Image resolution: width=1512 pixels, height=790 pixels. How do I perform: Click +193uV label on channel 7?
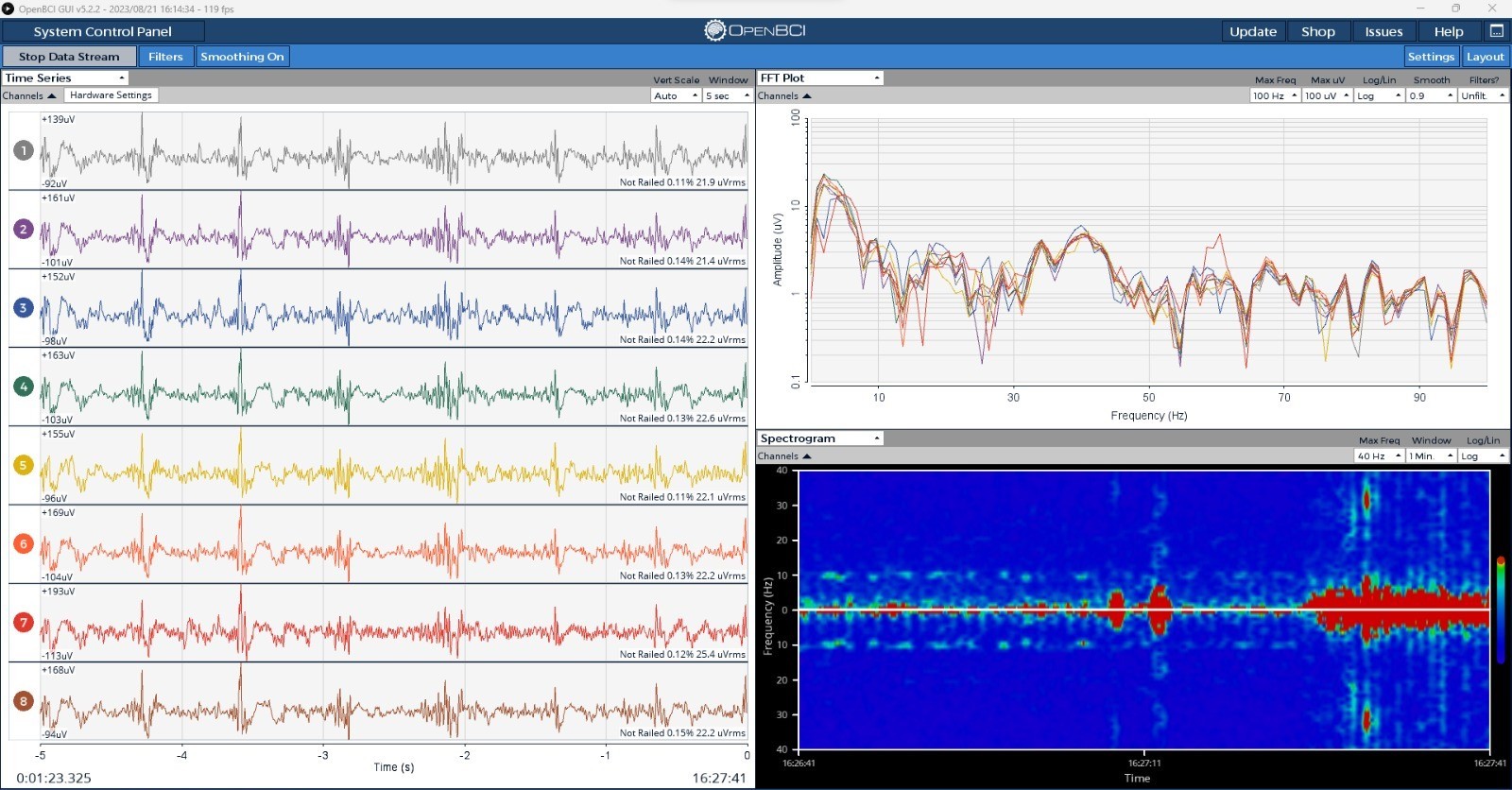coord(58,592)
